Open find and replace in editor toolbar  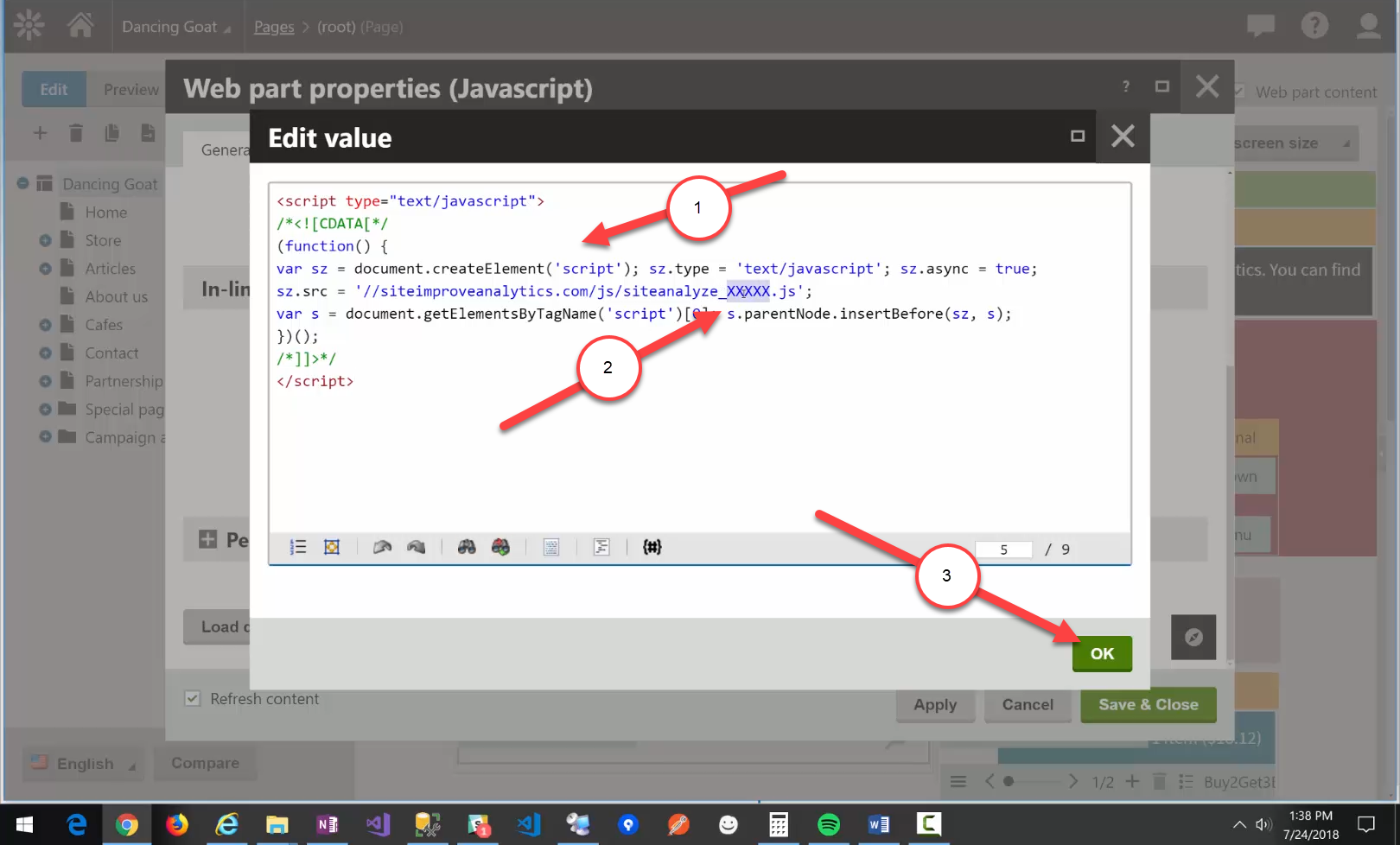click(501, 546)
